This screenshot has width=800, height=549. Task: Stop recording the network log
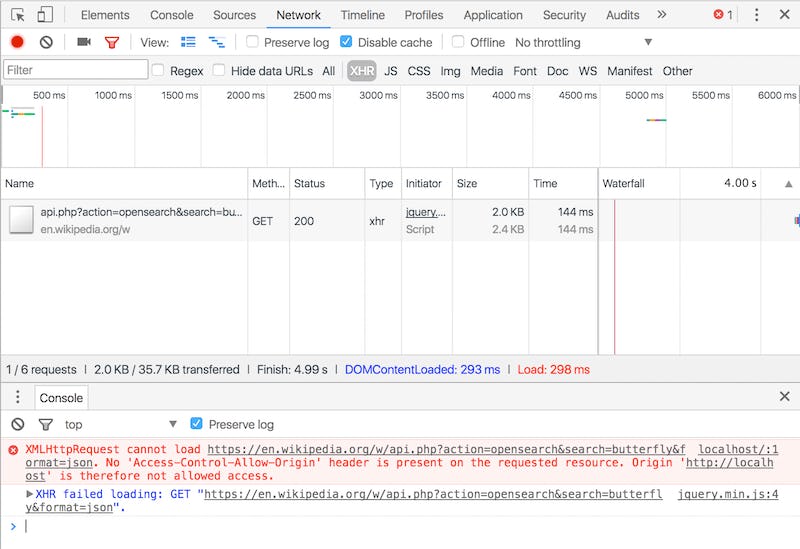[x=17, y=42]
